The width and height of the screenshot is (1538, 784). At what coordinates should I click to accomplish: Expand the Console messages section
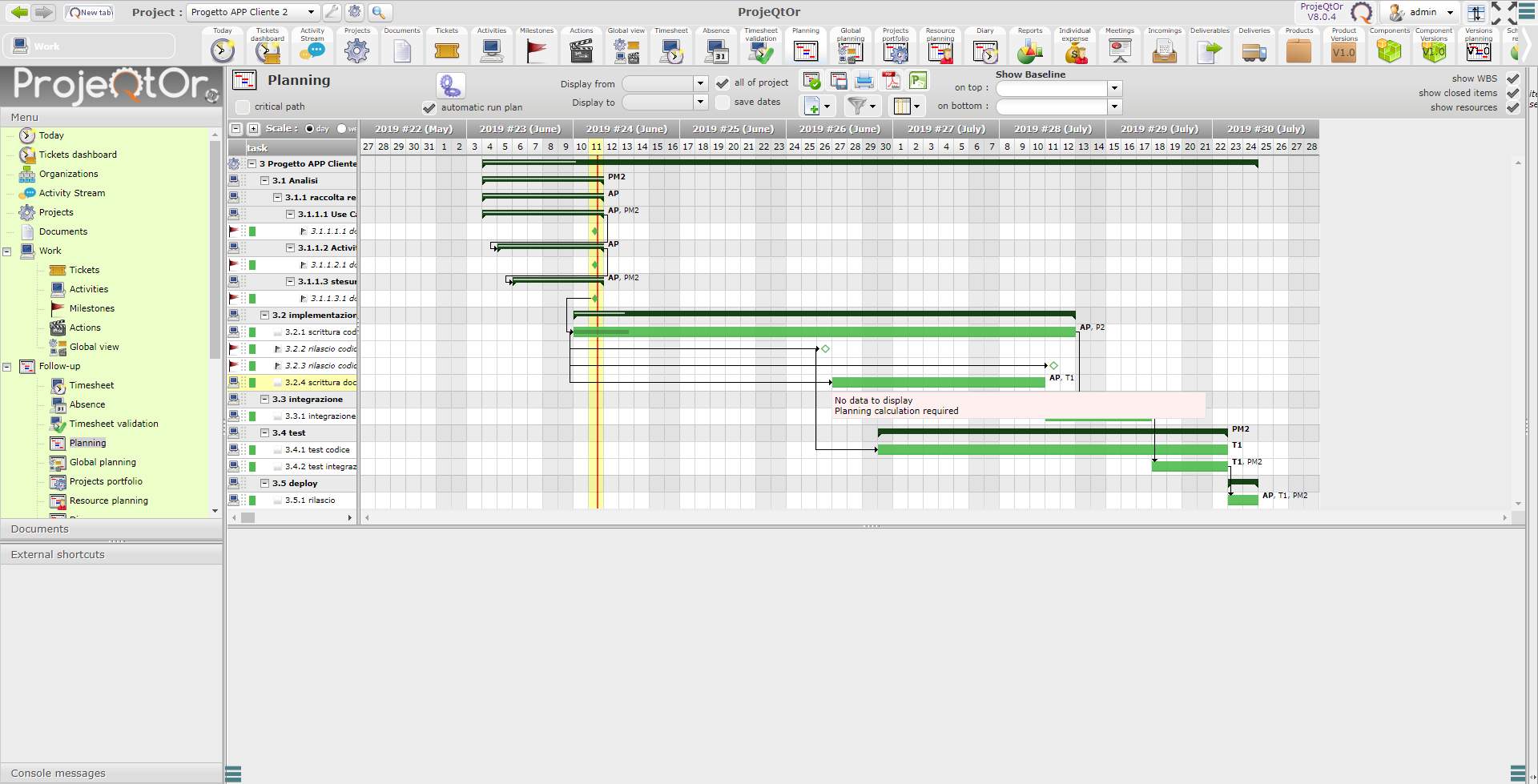coord(58,773)
